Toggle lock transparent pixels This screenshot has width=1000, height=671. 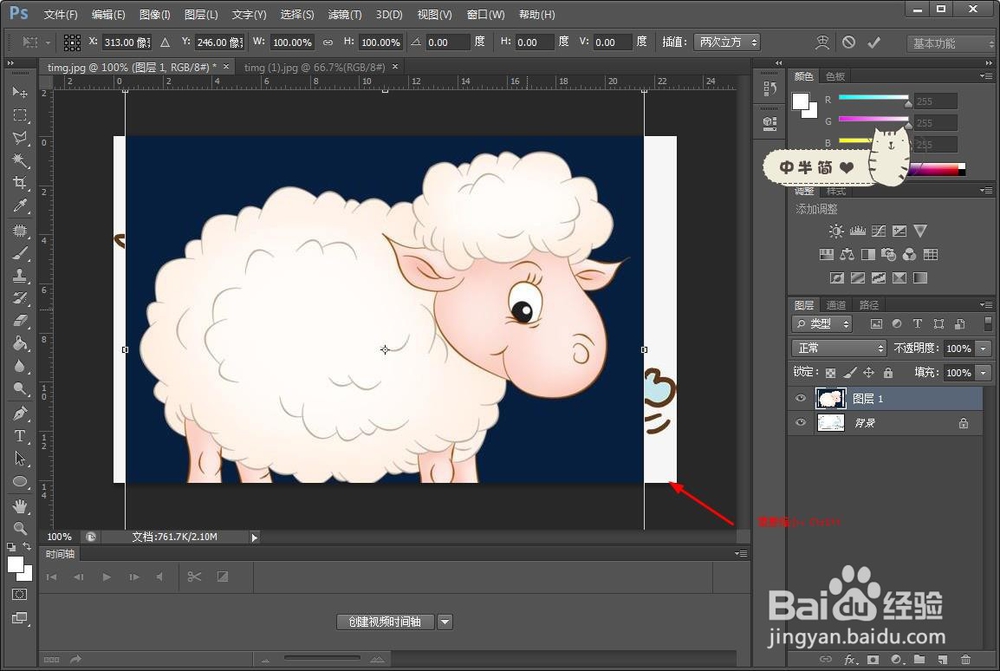tap(830, 372)
